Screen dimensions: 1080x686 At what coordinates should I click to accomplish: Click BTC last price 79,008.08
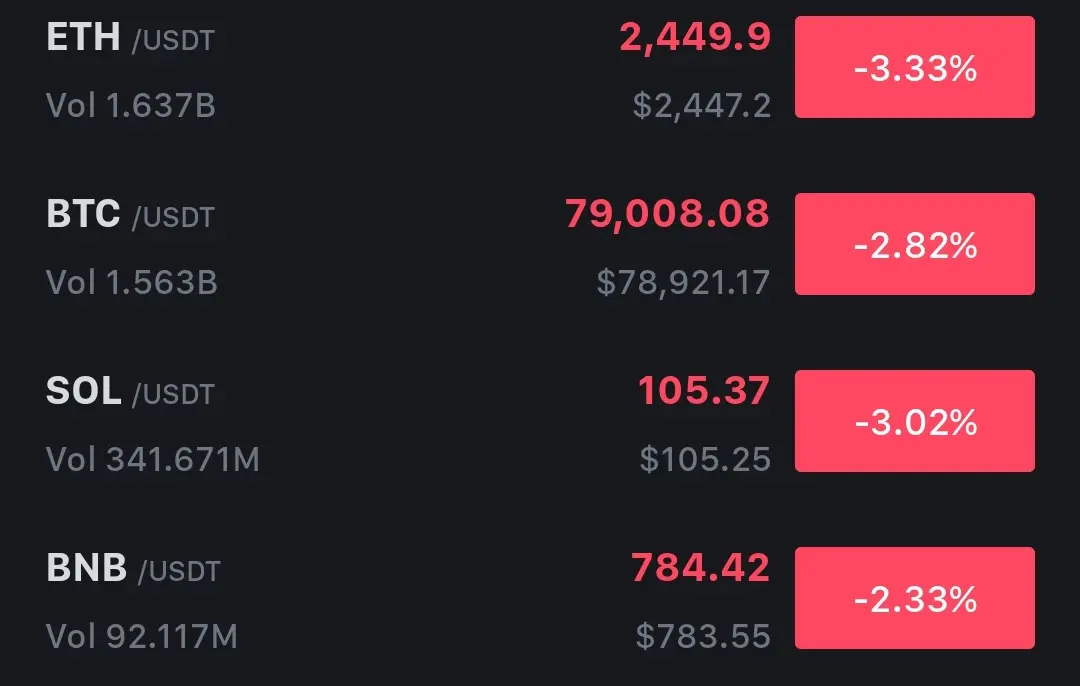tap(667, 214)
